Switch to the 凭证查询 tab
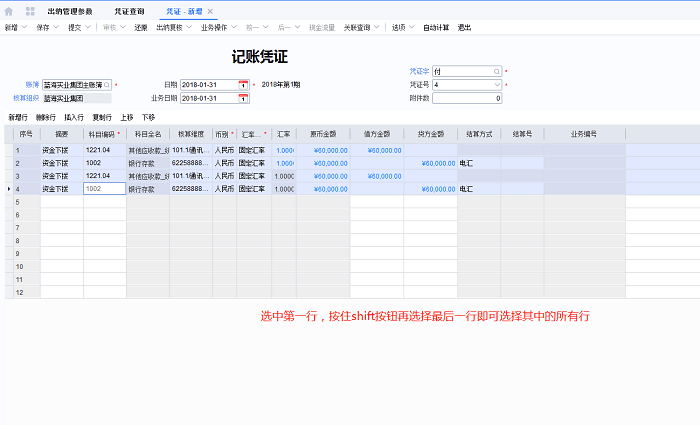700x425 pixels. [x=129, y=11]
